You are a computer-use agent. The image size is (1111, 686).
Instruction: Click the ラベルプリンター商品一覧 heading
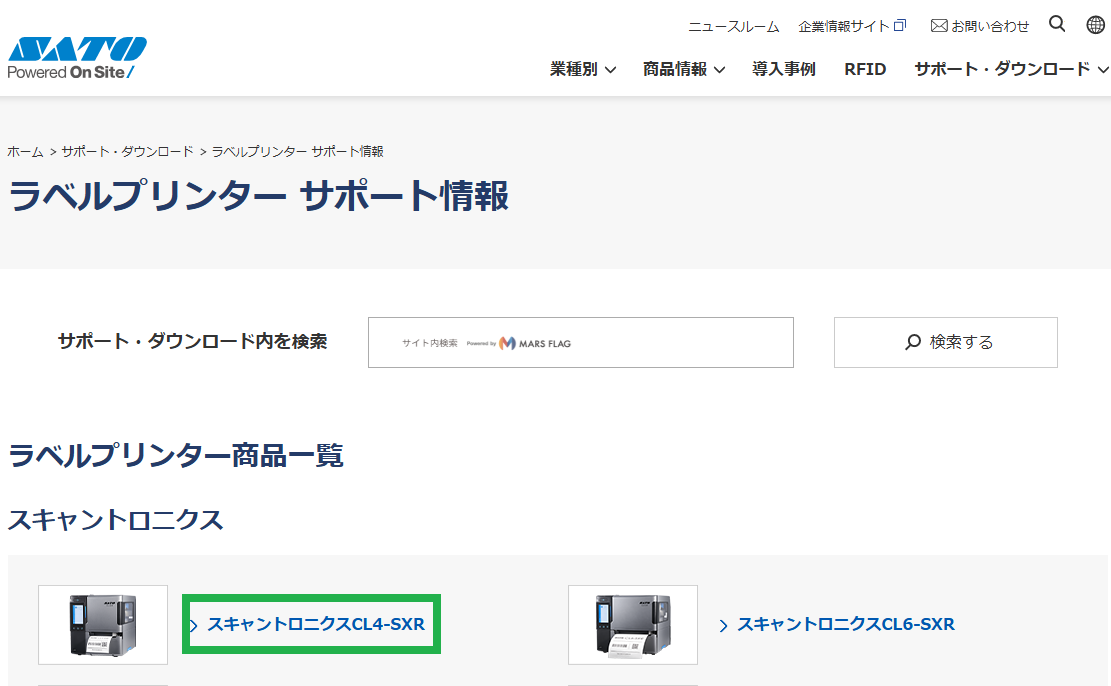pos(176,455)
